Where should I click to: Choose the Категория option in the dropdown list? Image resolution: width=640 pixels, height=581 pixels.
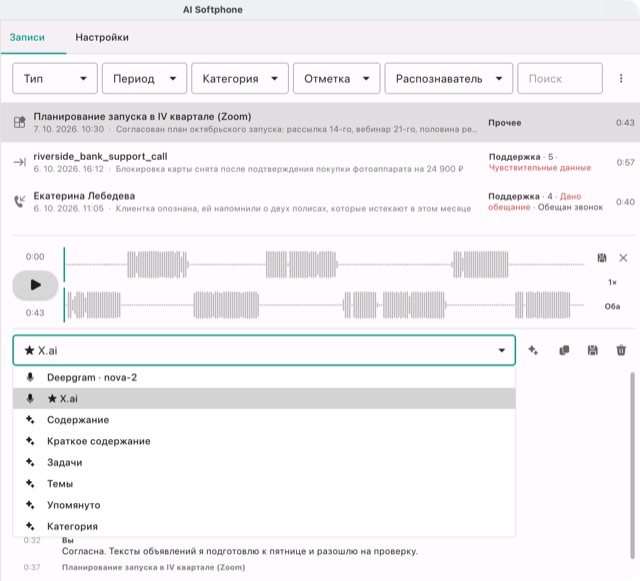[x=264, y=526]
